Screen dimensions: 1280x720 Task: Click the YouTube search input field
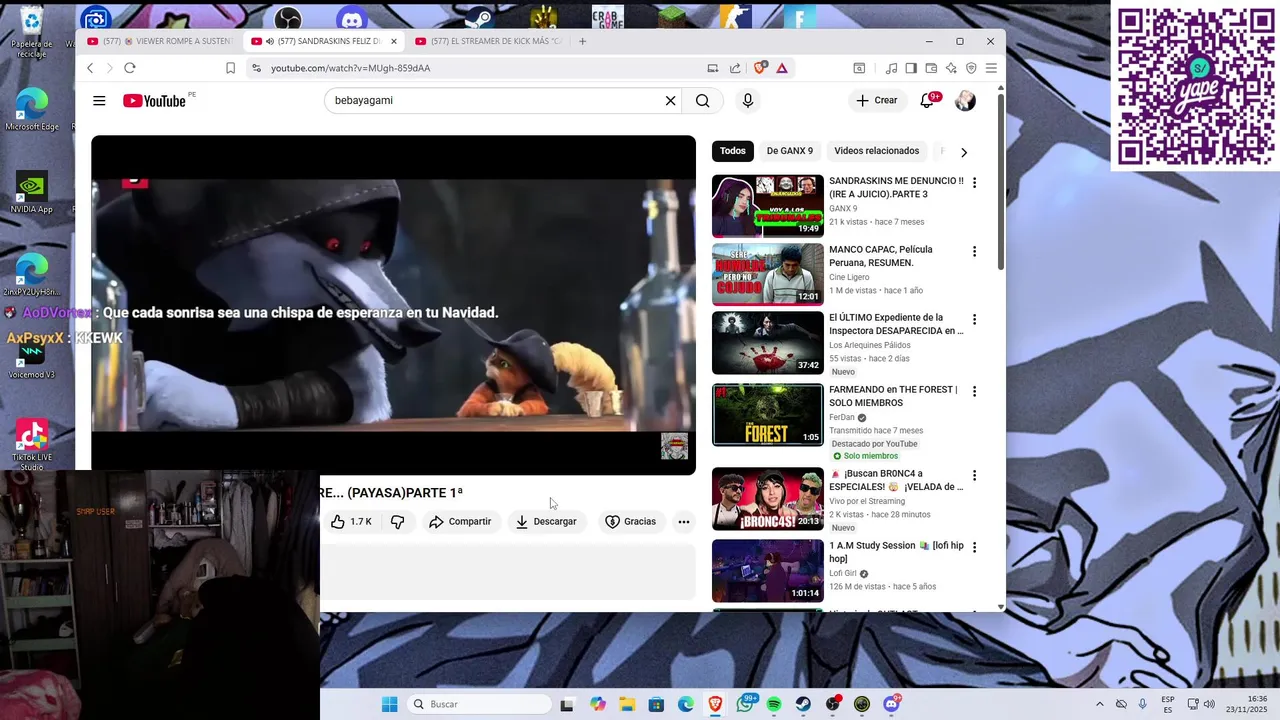point(495,100)
